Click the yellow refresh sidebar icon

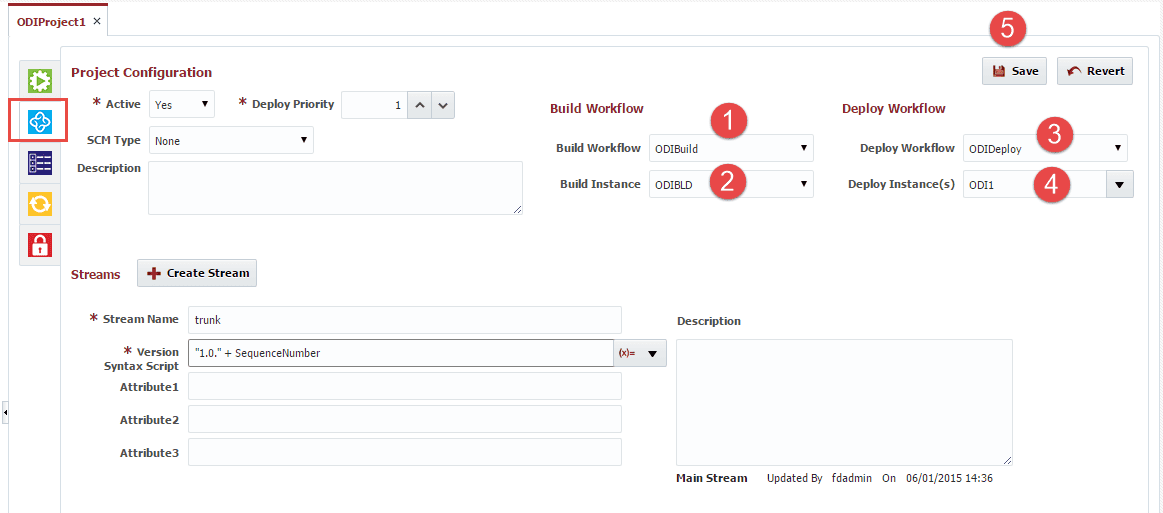[39, 204]
